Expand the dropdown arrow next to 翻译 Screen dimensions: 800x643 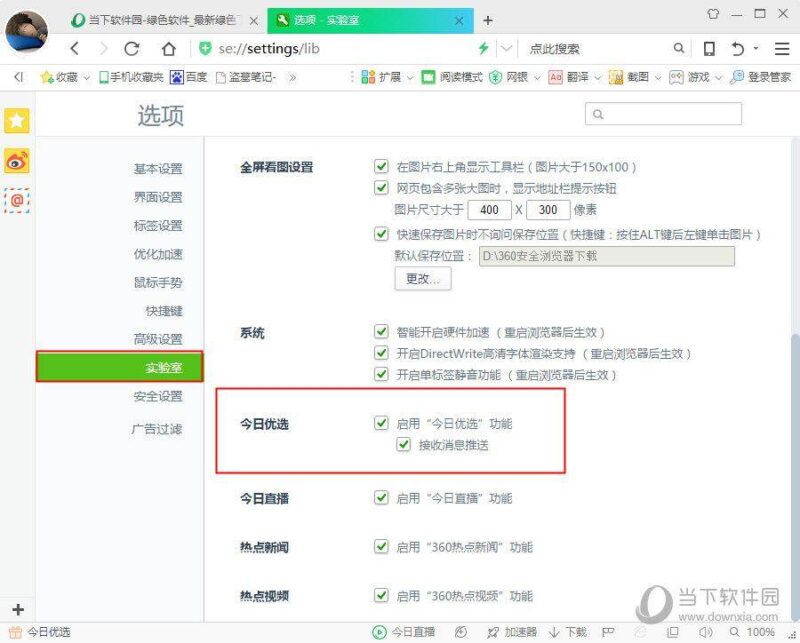click(595, 76)
